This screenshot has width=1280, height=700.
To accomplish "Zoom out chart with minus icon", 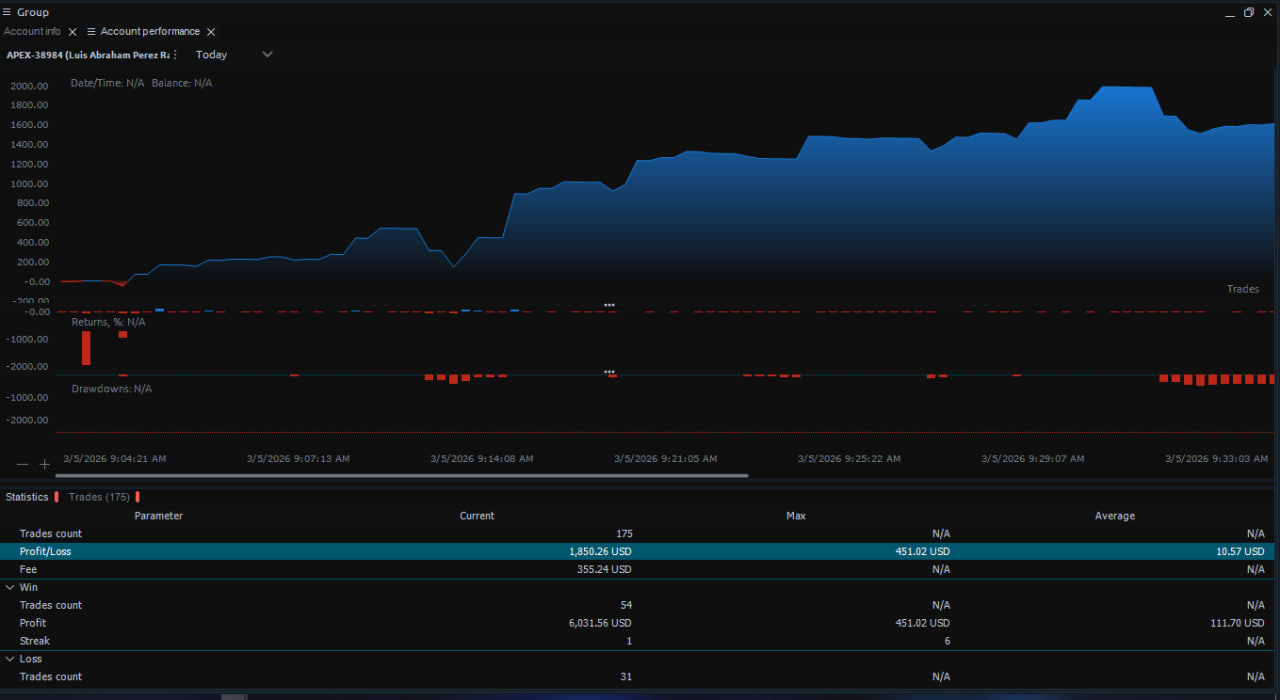I will (x=23, y=464).
